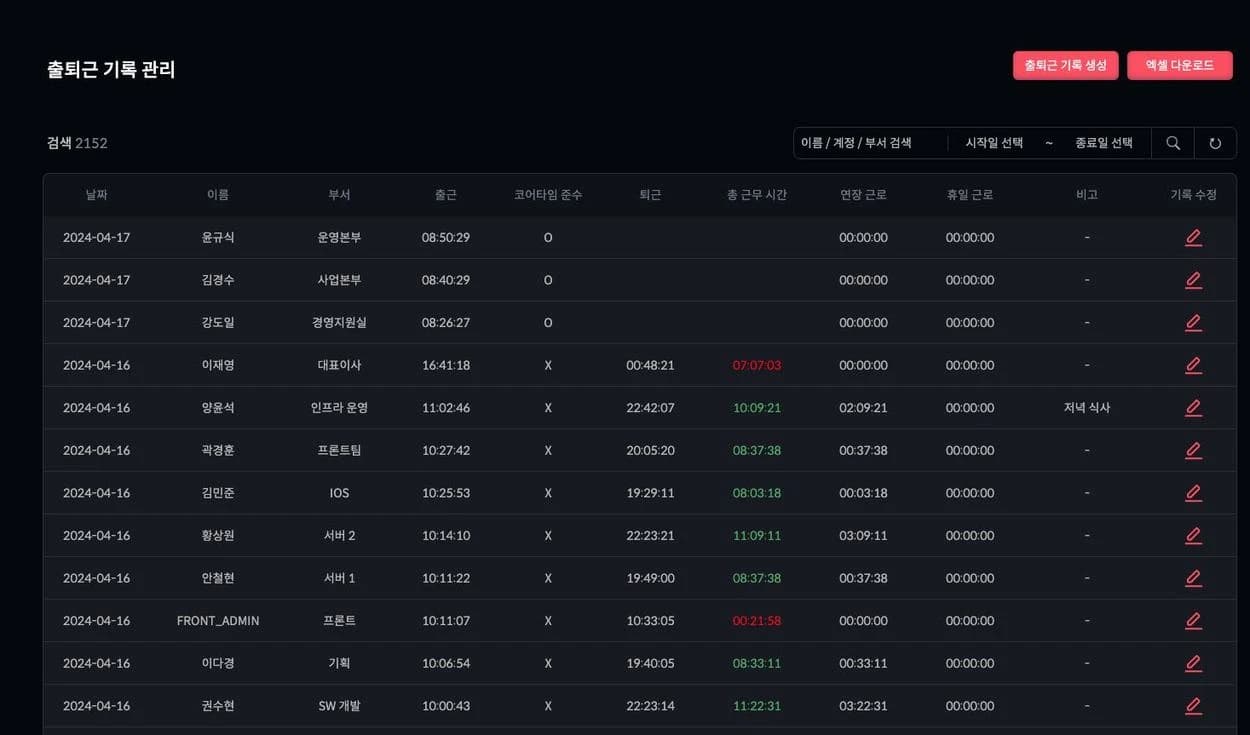
Task: Click clock-in time 08:26:27
Action: pos(446,323)
